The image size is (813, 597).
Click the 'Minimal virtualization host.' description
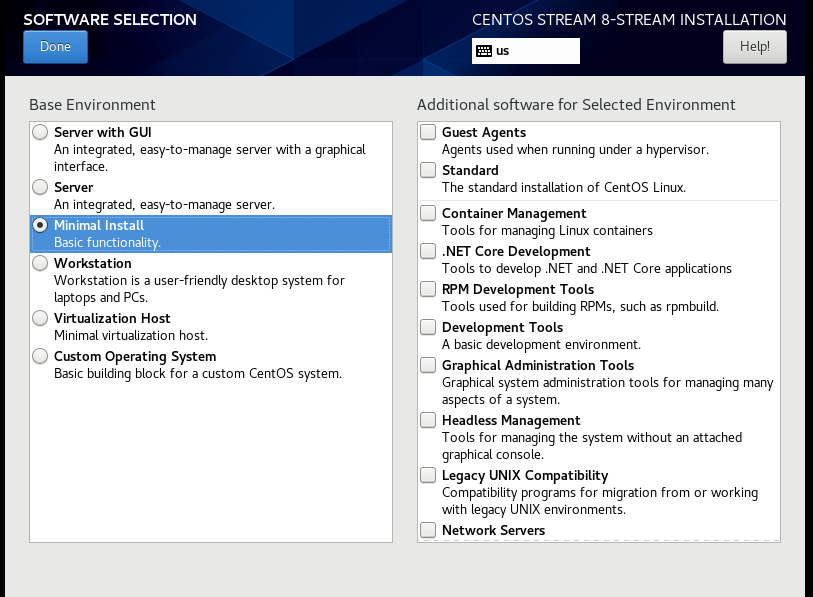coord(131,336)
